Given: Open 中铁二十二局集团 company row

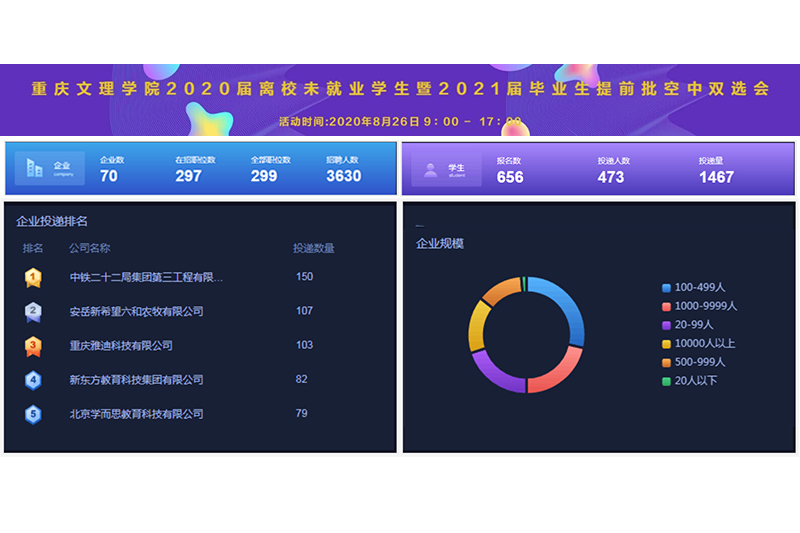Looking at the screenshot, I should 146,277.
